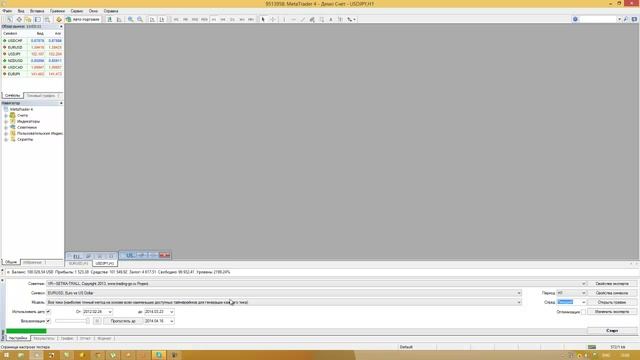Screen dimensions: 640x360
Task: Switch to Избранное tab in Navigator
Action: 32,262
